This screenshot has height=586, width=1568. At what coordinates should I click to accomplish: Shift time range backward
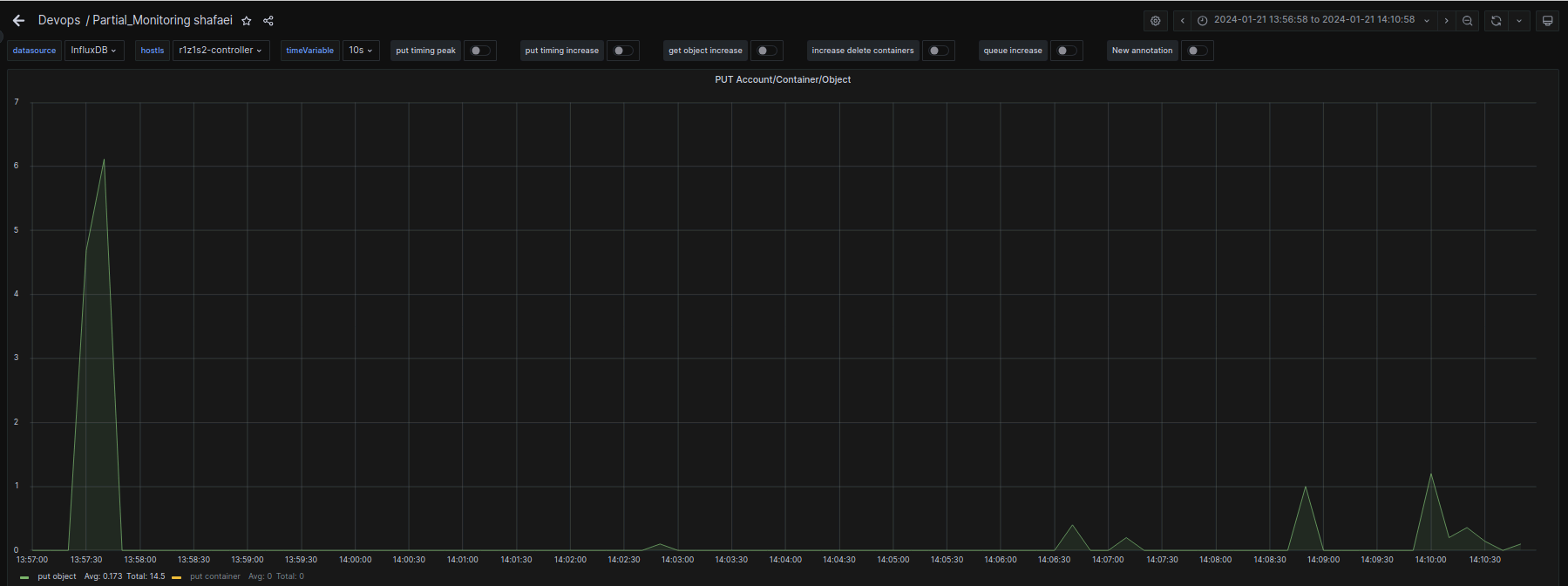(1182, 21)
